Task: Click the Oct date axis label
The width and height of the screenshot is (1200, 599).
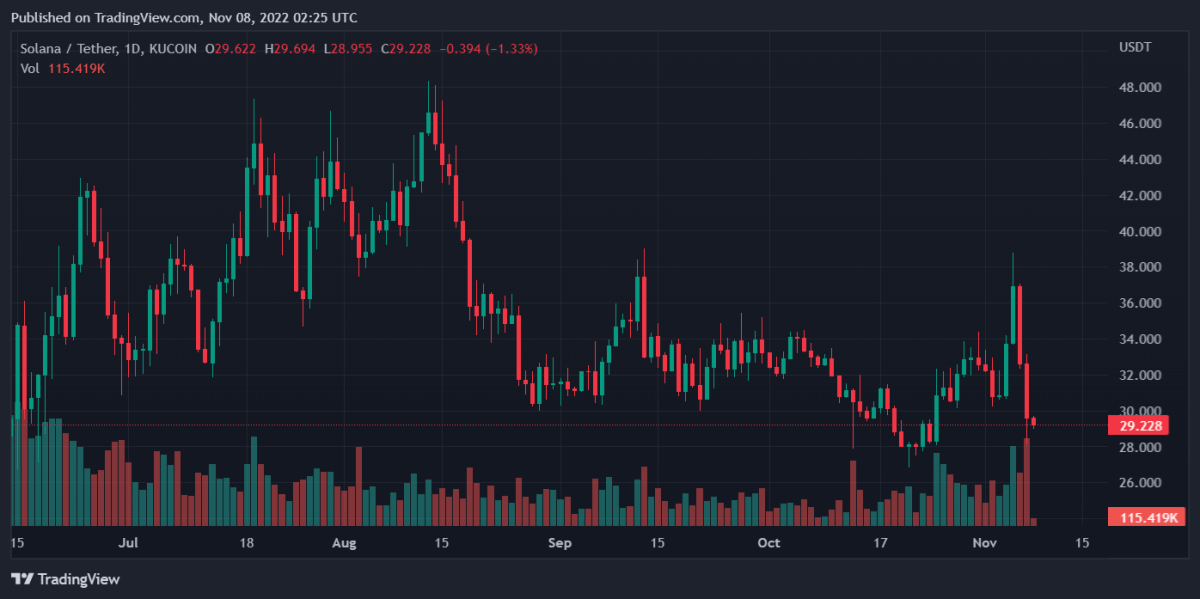Action: [769, 543]
